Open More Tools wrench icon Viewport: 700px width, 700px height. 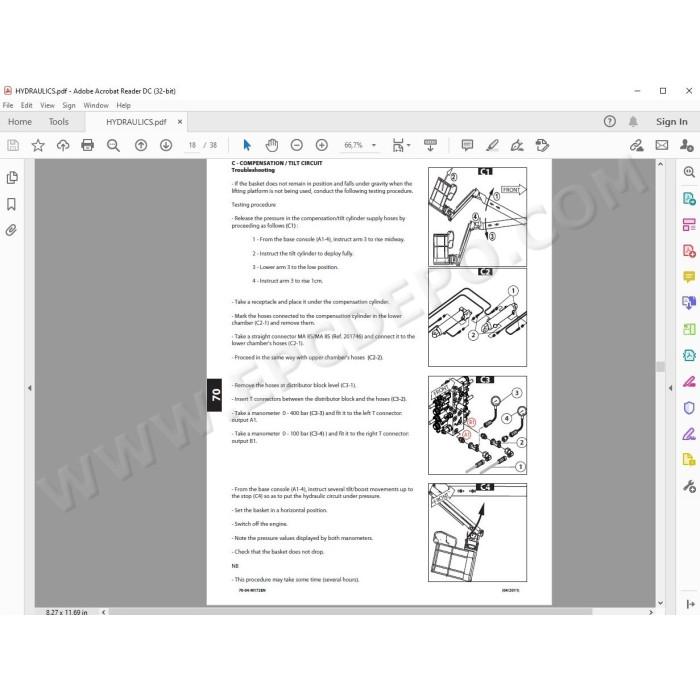(689, 486)
